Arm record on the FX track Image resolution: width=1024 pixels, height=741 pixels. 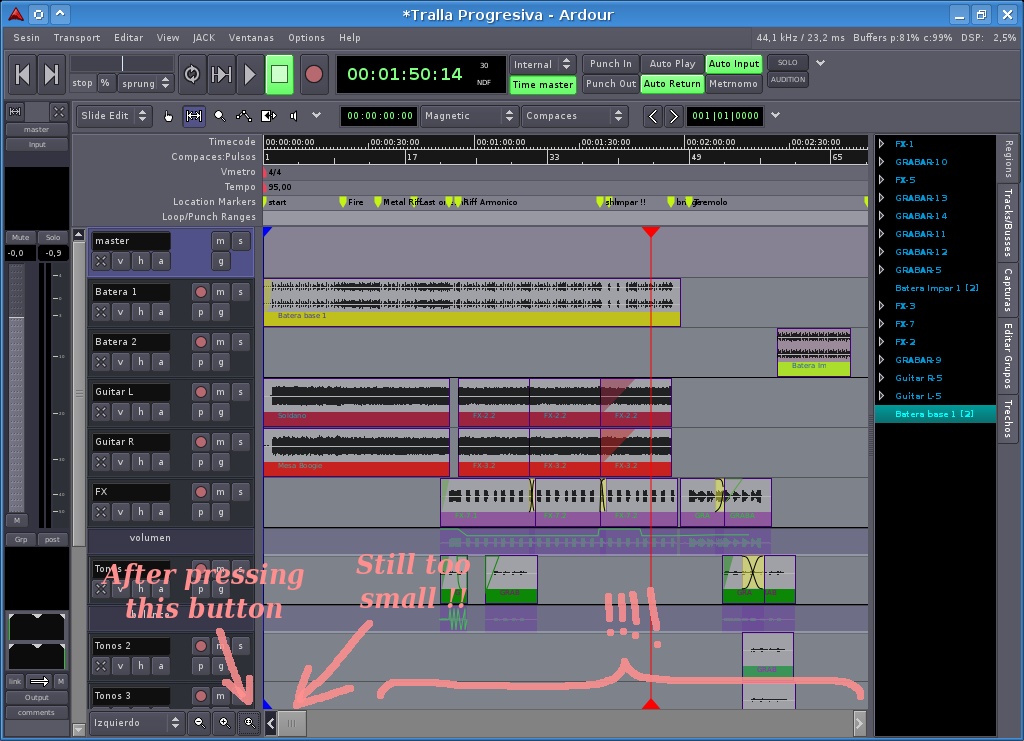point(200,492)
